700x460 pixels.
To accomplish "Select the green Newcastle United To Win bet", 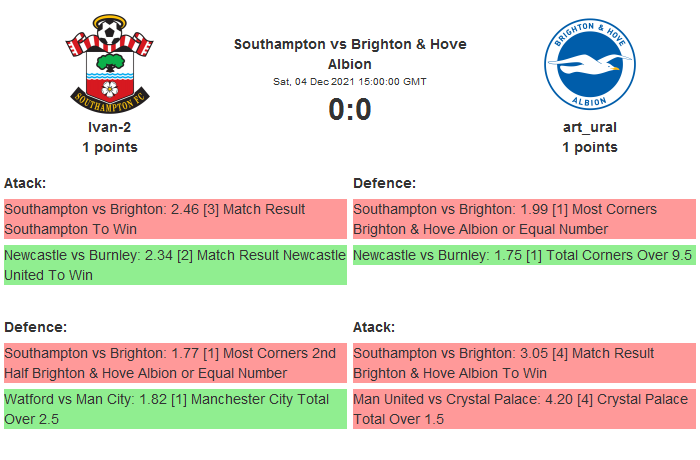I will [x=175, y=265].
